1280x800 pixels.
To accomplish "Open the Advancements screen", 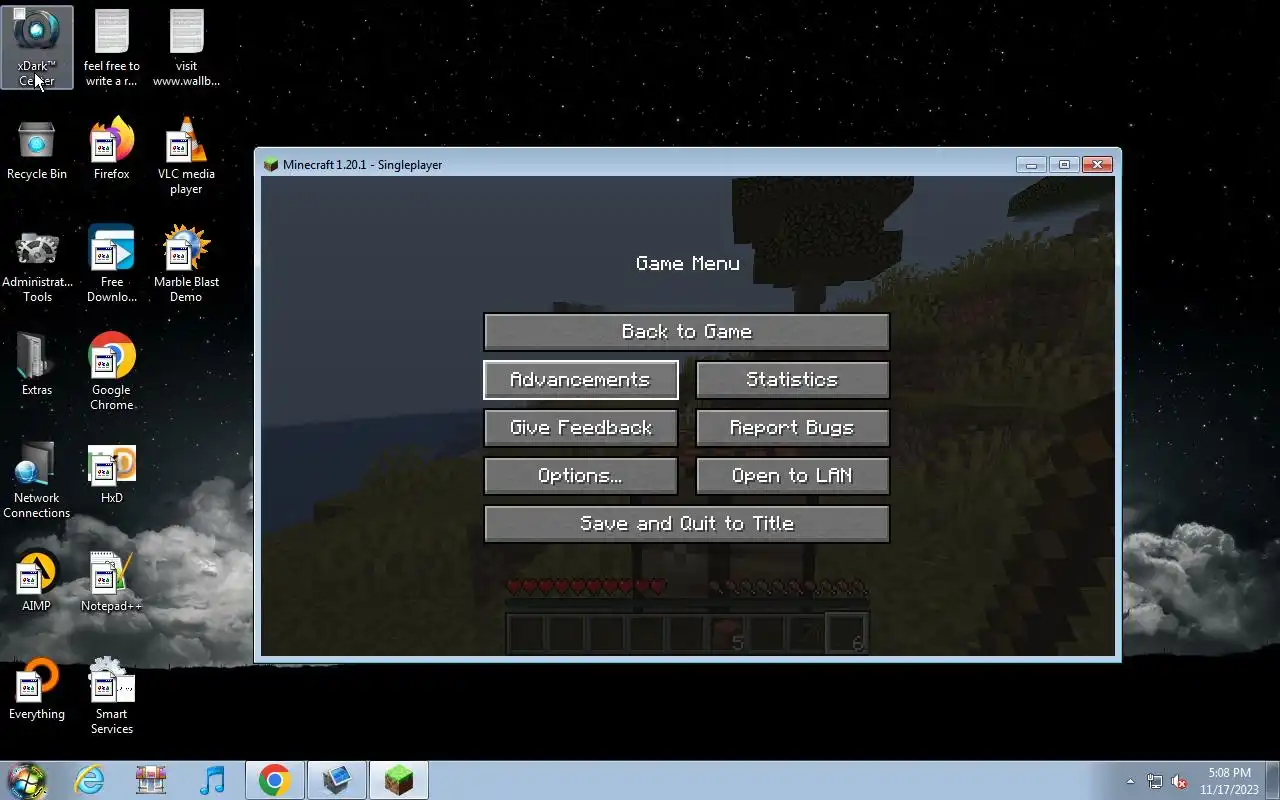I will click(x=580, y=380).
